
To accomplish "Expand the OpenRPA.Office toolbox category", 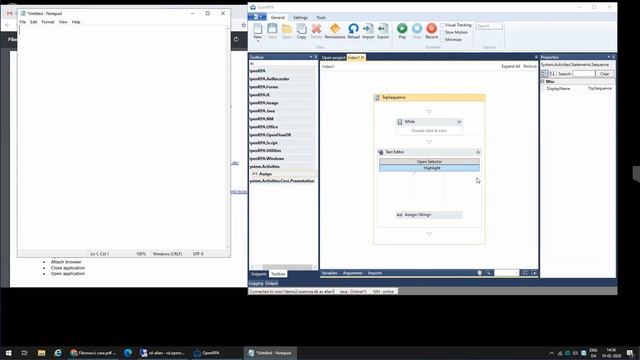I will coord(282,127).
